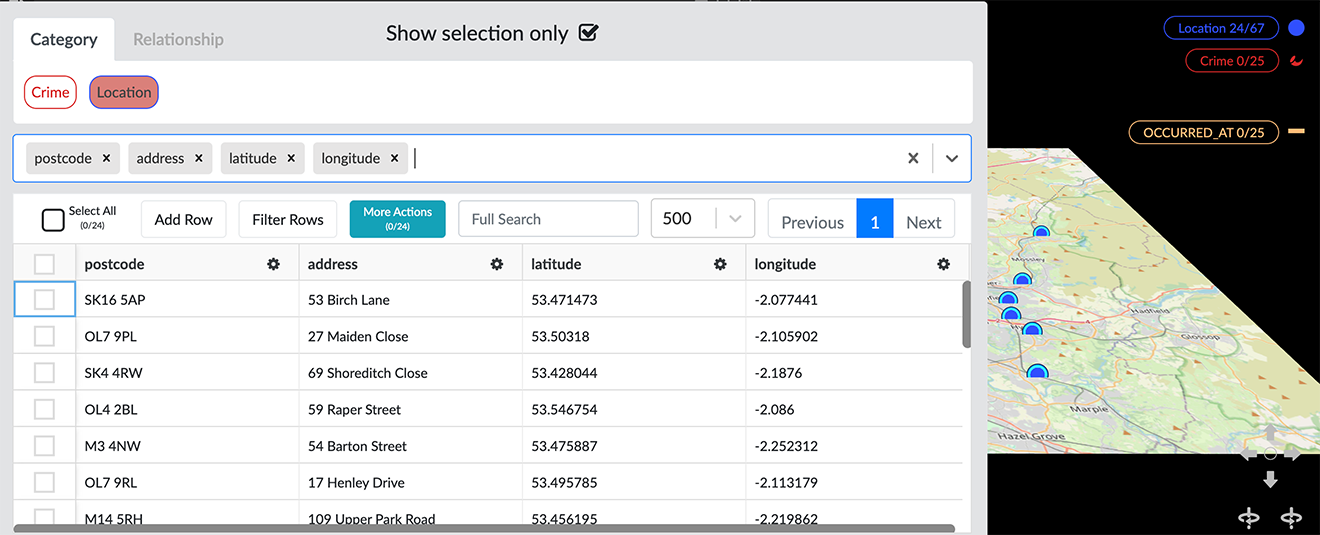Select the Crime category chip
The height and width of the screenshot is (535, 1320).
tap(50, 92)
